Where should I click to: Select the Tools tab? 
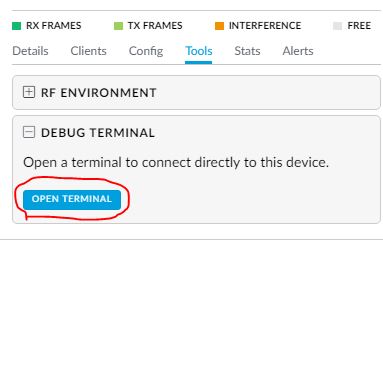(199, 51)
